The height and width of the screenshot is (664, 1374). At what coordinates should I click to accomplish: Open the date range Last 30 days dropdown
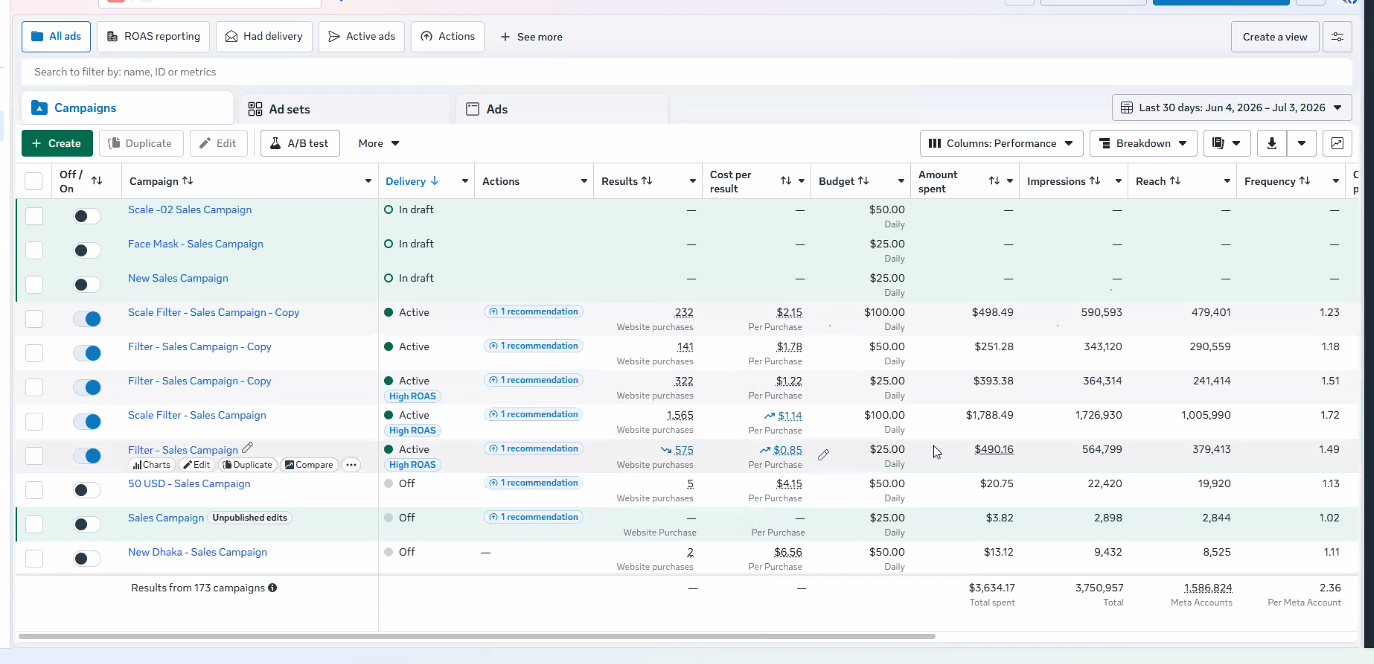click(1232, 107)
